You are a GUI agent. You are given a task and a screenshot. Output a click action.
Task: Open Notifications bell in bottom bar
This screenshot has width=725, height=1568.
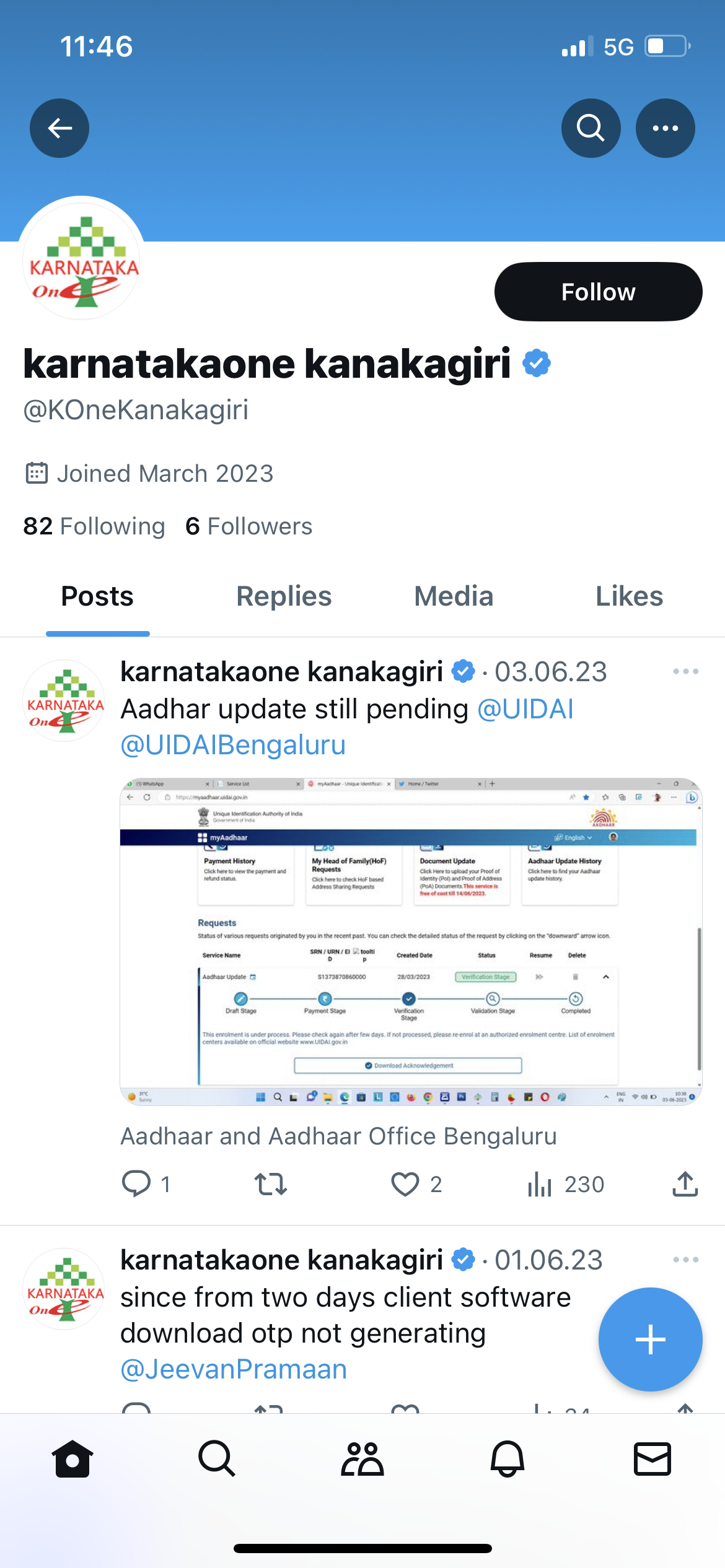tap(507, 1459)
